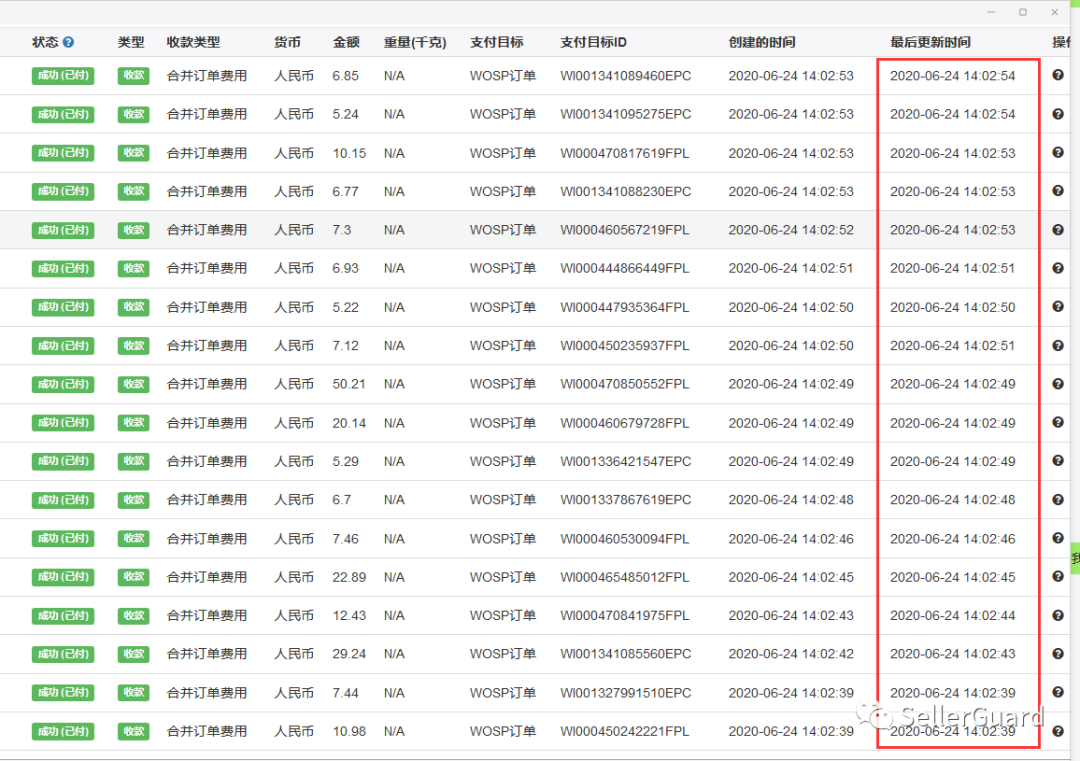Click amount 50.21 cell
This screenshot has width=1080, height=761.
coord(349,384)
